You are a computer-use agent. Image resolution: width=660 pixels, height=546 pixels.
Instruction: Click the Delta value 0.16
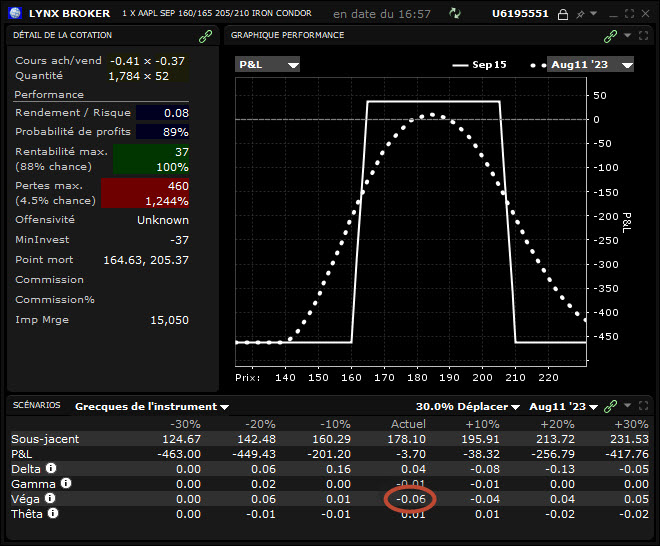338,469
